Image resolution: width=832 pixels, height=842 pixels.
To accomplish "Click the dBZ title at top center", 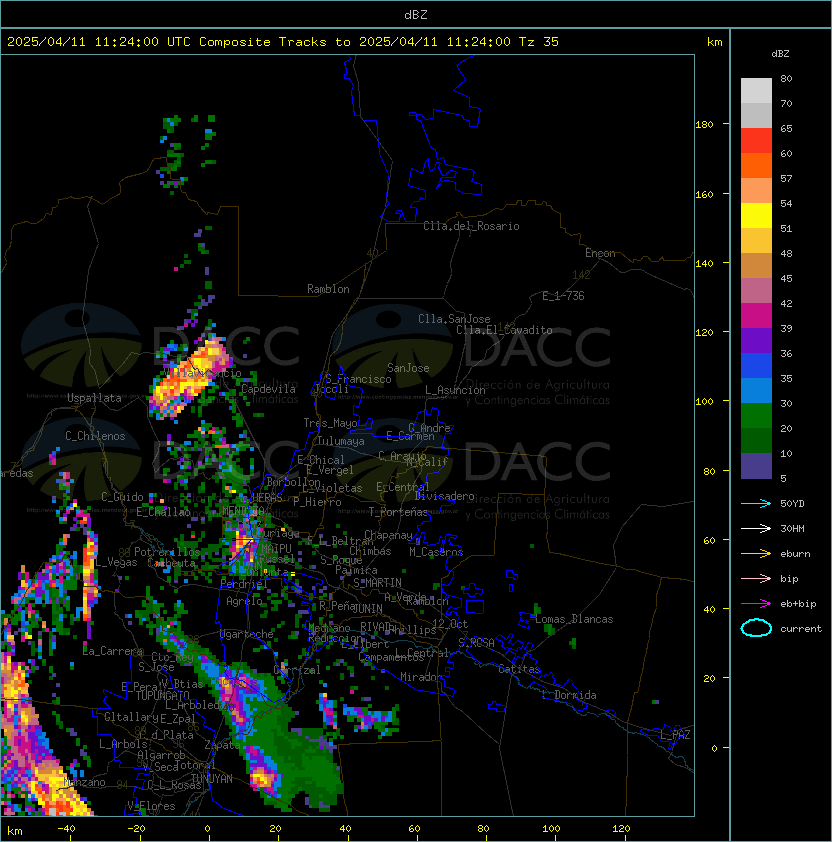I will [416, 14].
